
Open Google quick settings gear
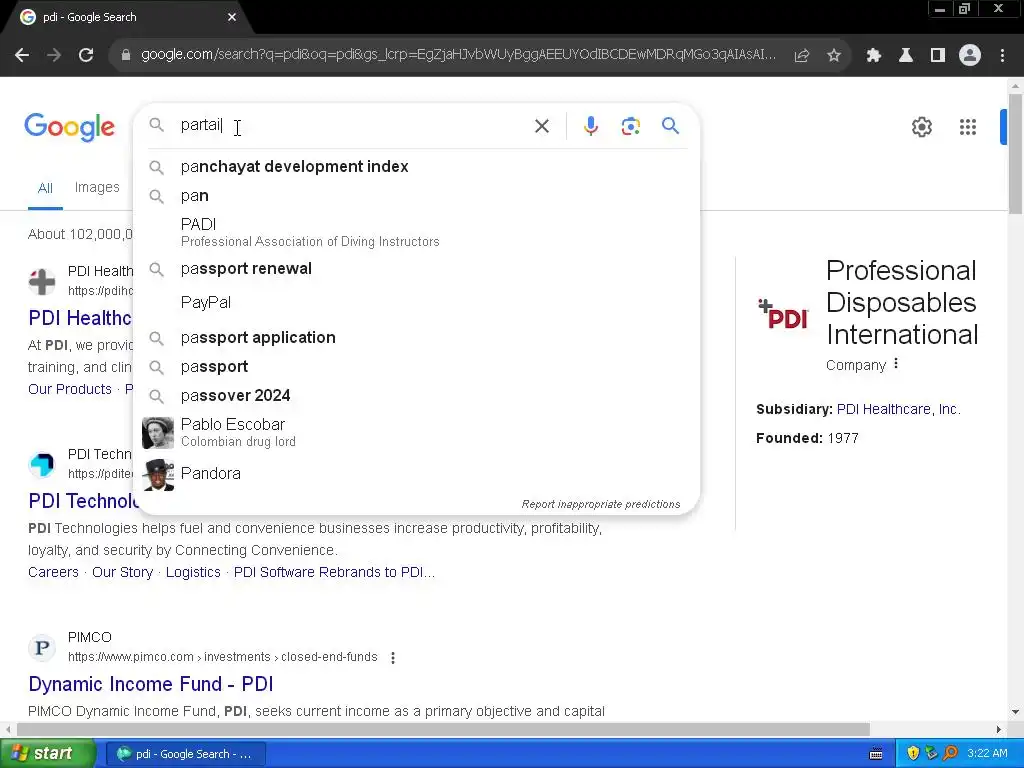921,127
